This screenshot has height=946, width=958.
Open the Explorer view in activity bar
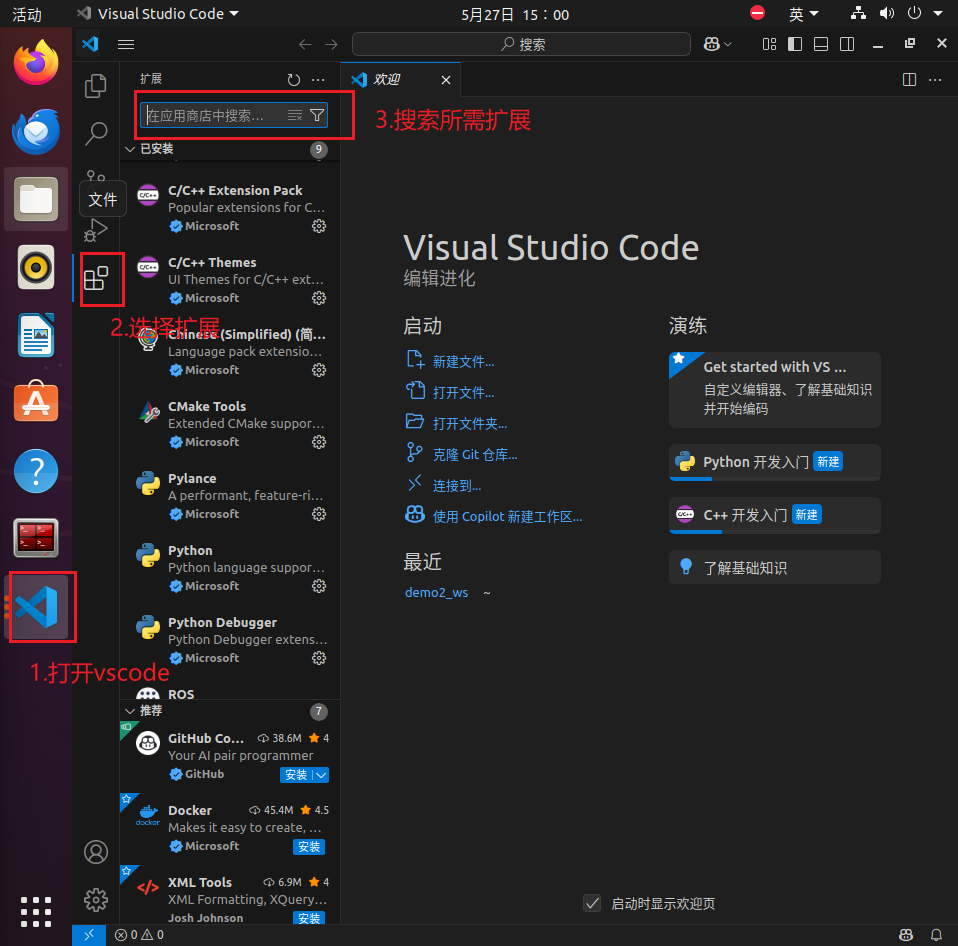click(x=95, y=86)
